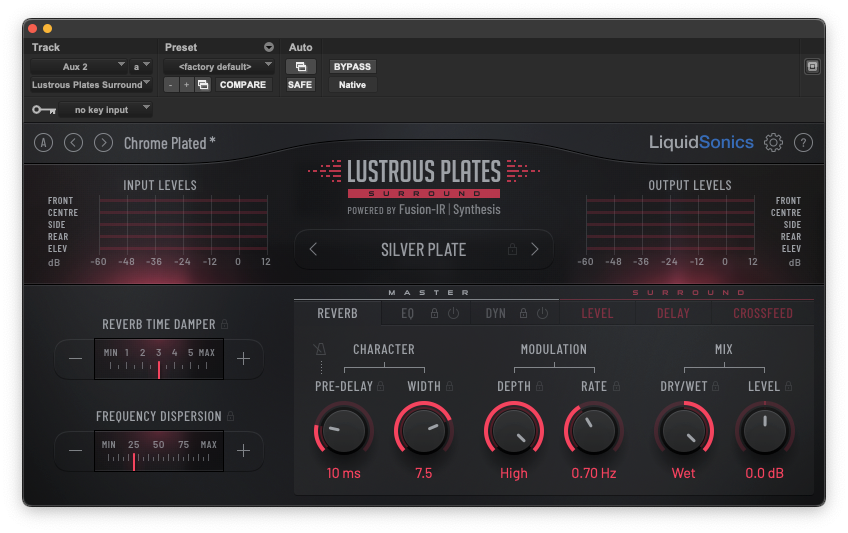Increase Reverb Time Damper with plus
Image resolution: width=848 pixels, height=533 pixels.
coord(243,358)
